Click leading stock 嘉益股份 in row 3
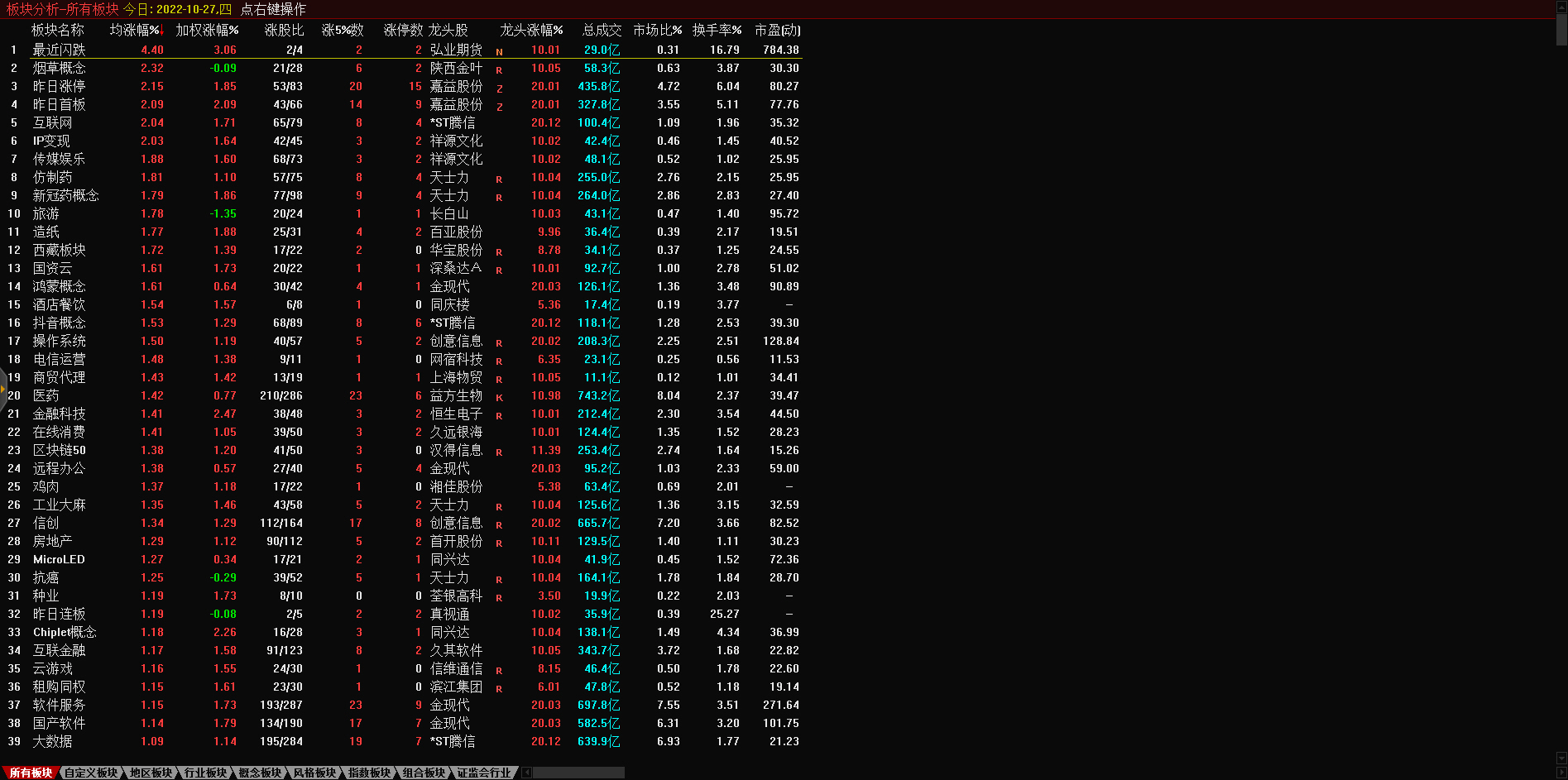Viewport: 1568px width, 780px height. [x=456, y=86]
